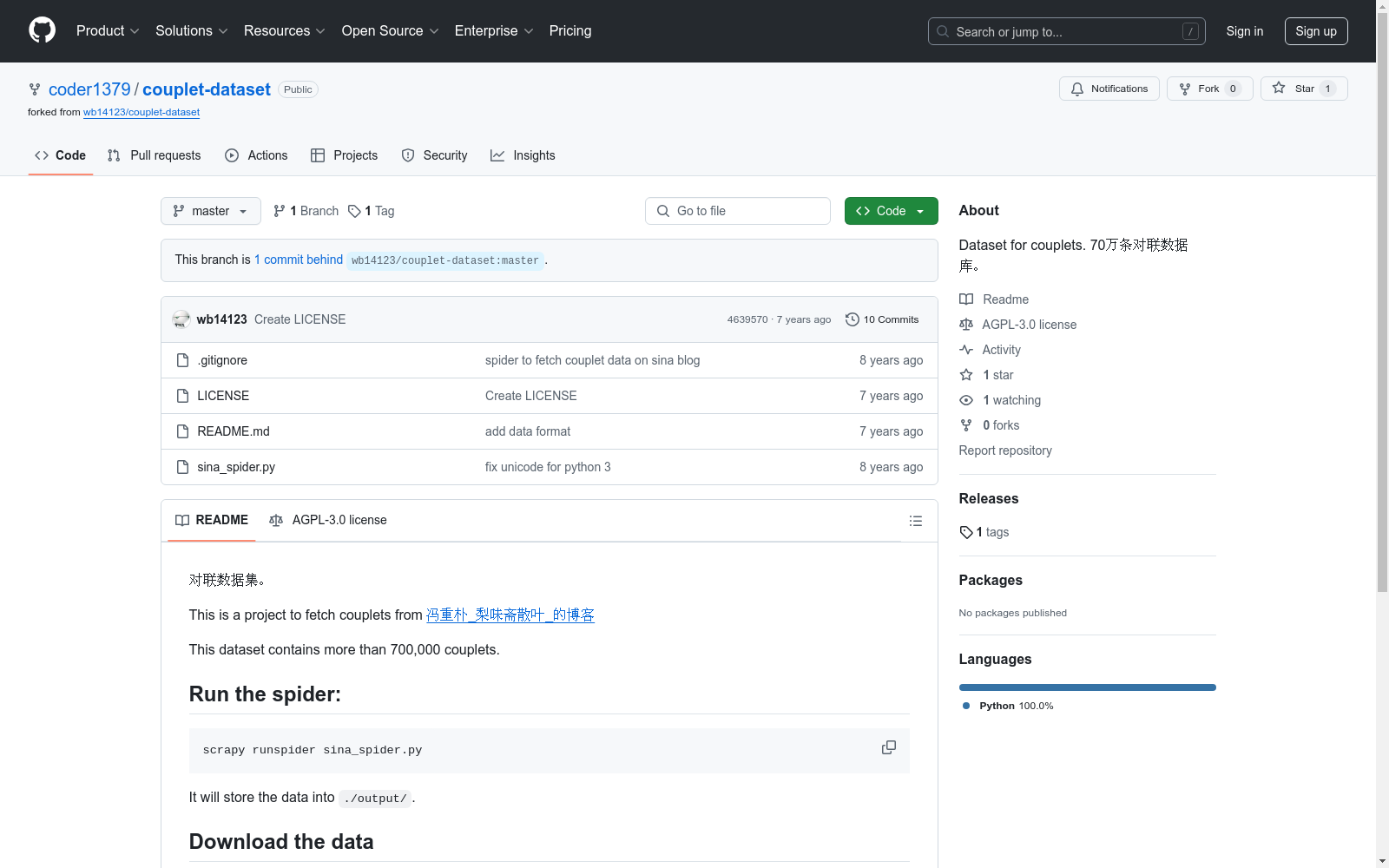Open the coder1379 user profile link
The height and width of the screenshot is (868, 1389).
click(89, 89)
